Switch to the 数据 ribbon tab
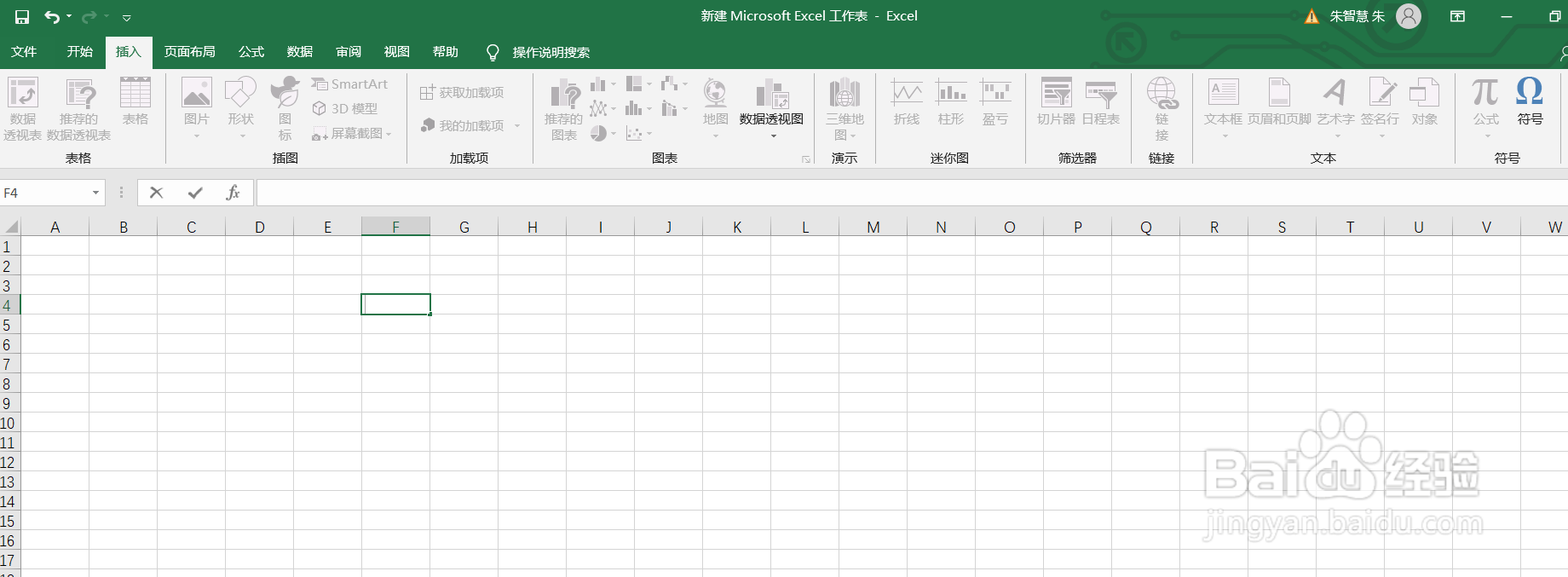This screenshot has width=1568, height=577. 300,52
